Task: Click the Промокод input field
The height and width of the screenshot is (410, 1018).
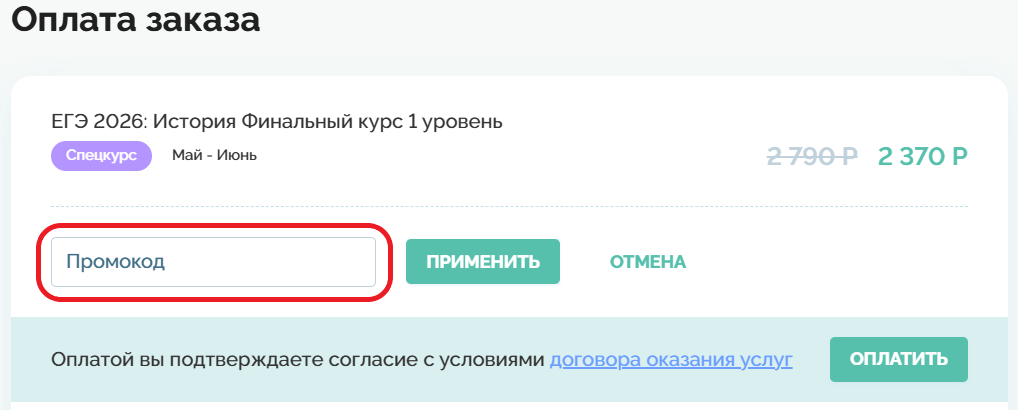Action: coord(213,262)
